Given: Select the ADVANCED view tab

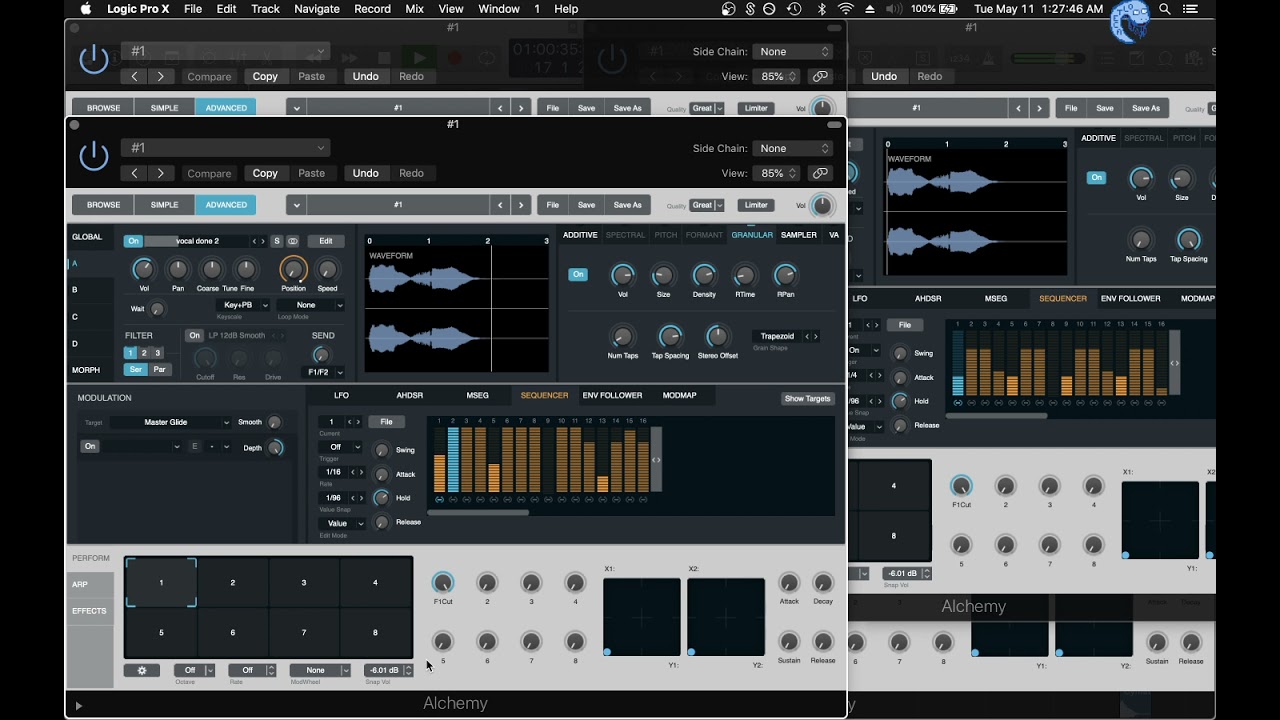Looking at the screenshot, I should 226,205.
